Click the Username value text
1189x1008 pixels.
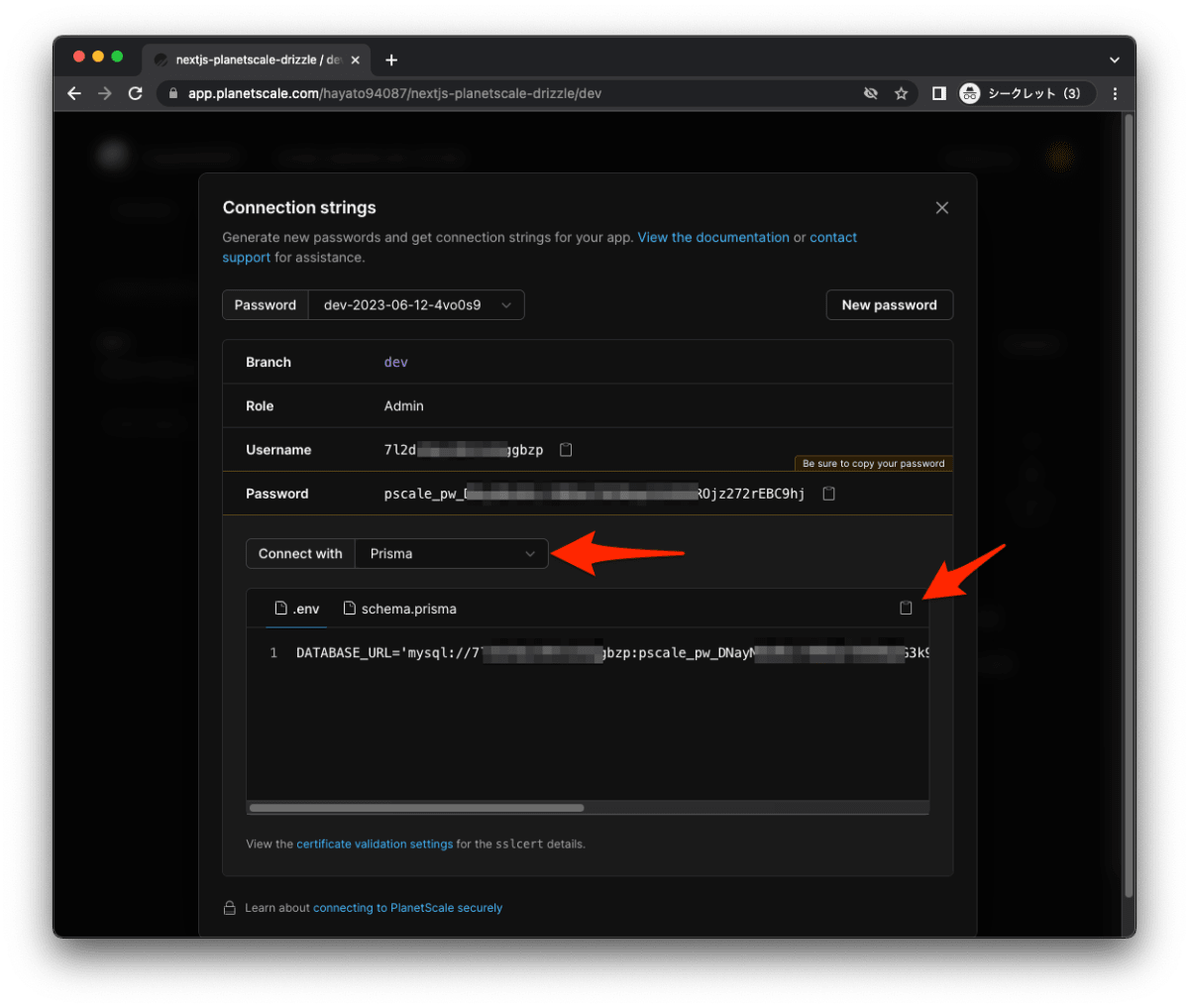click(464, 450)
